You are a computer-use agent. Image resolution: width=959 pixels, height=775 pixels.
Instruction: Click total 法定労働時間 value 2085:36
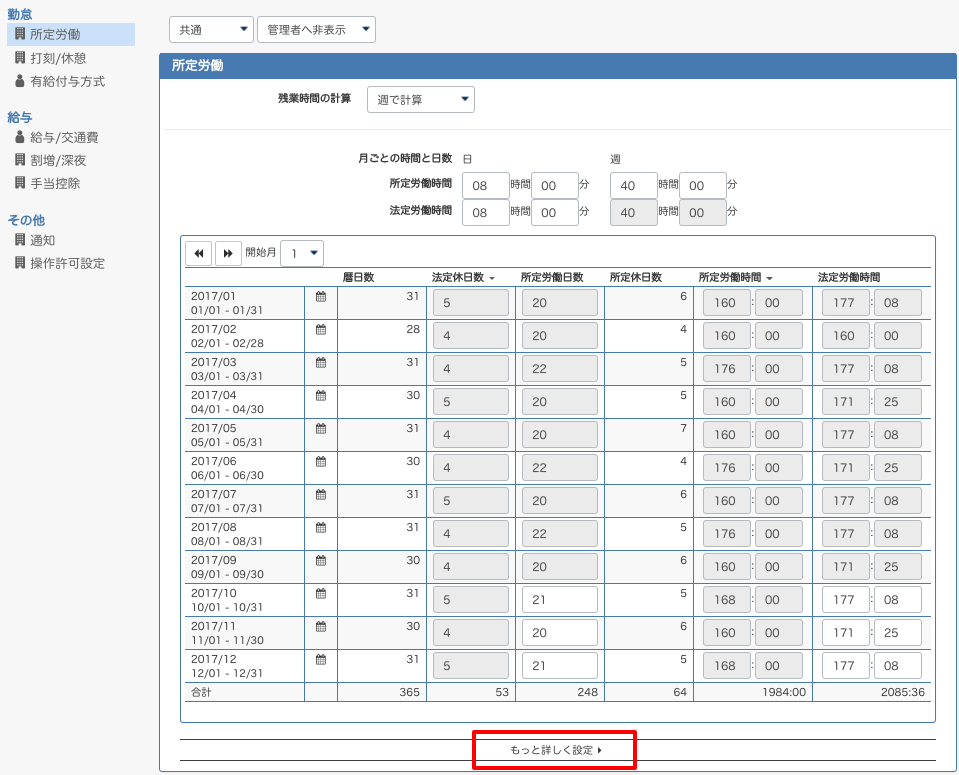tap(903, 692)
